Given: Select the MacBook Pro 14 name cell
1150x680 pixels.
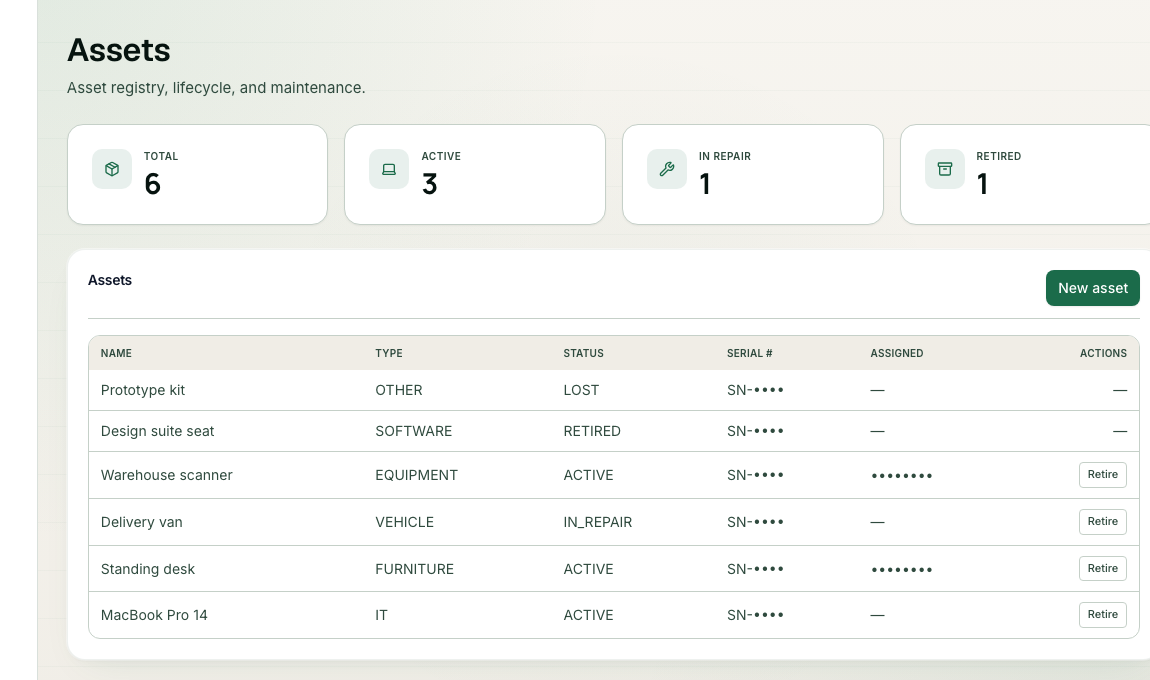Looking at the screenshot, I should [154, 615].
